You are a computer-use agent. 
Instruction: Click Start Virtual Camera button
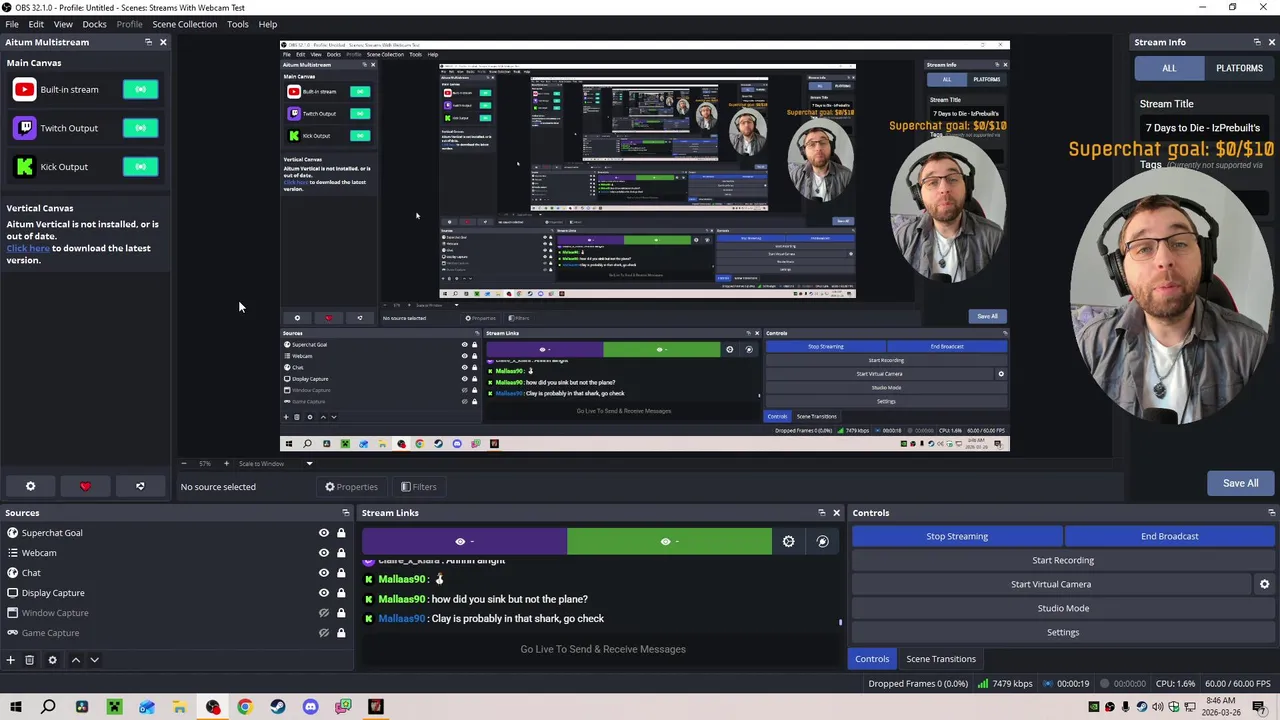tap(1051, 584)
